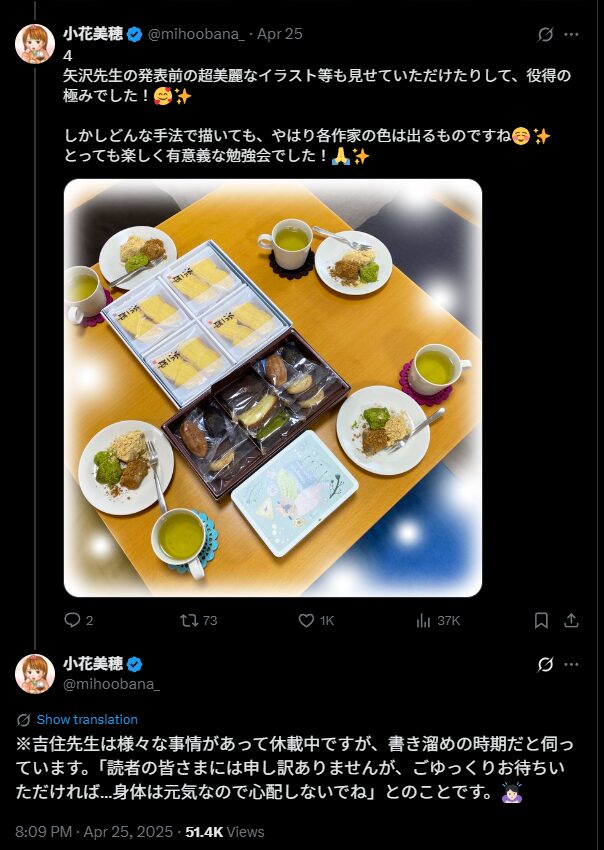This screenshot has width=604, height=850.
Task: Click the 小花美穂 display name in the bottom tweet
Action: coord(93,664)
